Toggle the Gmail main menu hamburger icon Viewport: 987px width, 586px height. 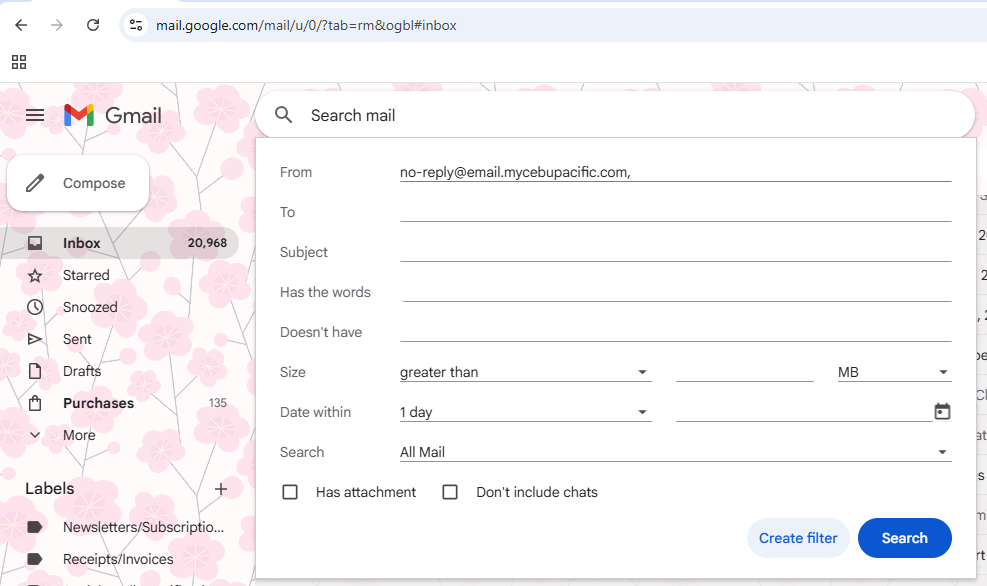tap(35, 115)
